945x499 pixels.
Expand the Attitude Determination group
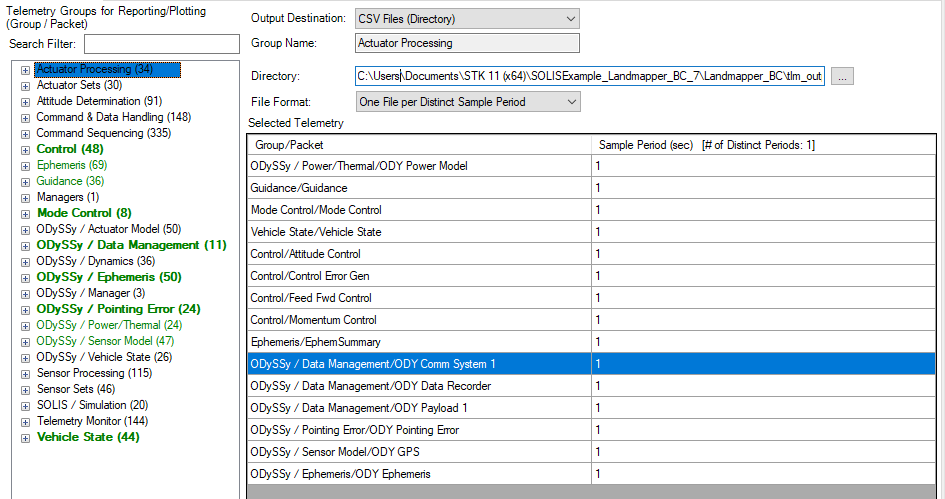click(x=25, y=102)
